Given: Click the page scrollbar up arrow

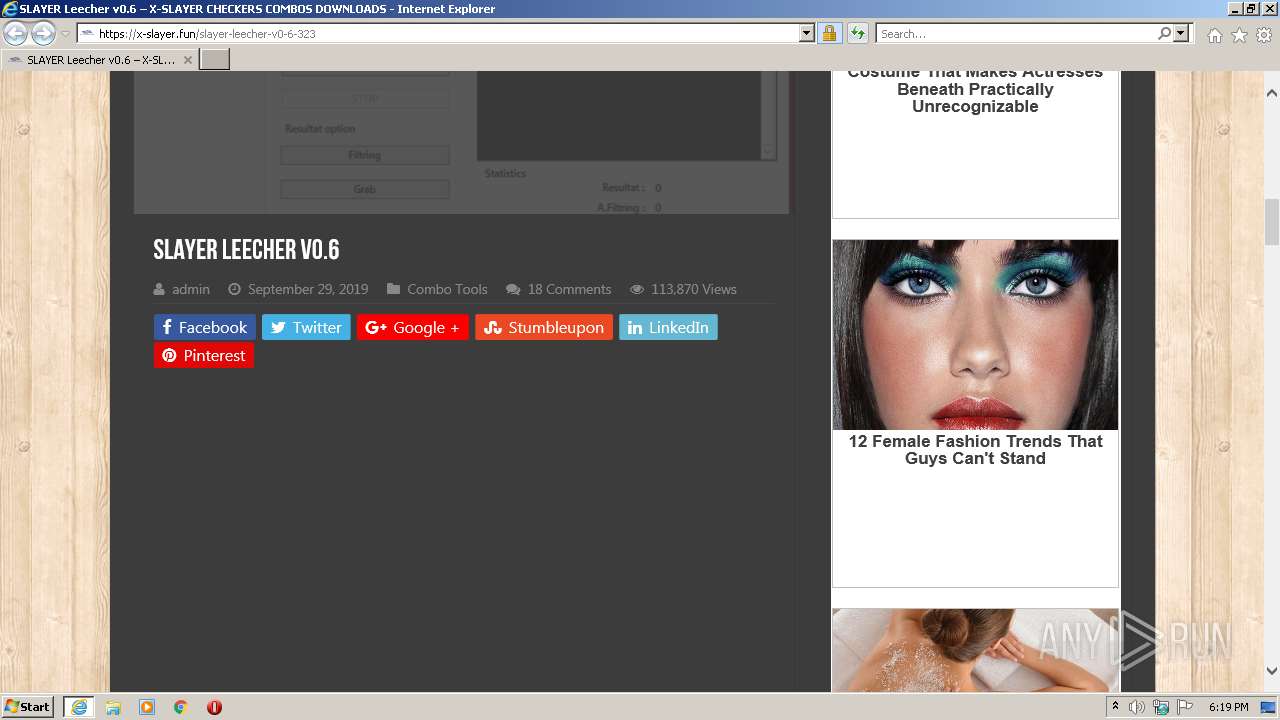Looking at the screenshot, I should (x=1271, y=93).
